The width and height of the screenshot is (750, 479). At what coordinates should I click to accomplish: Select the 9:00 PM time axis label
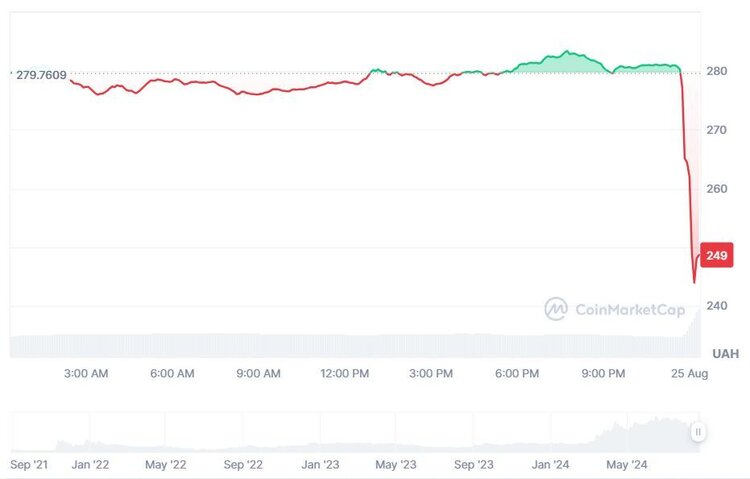(x=603, y=373)
